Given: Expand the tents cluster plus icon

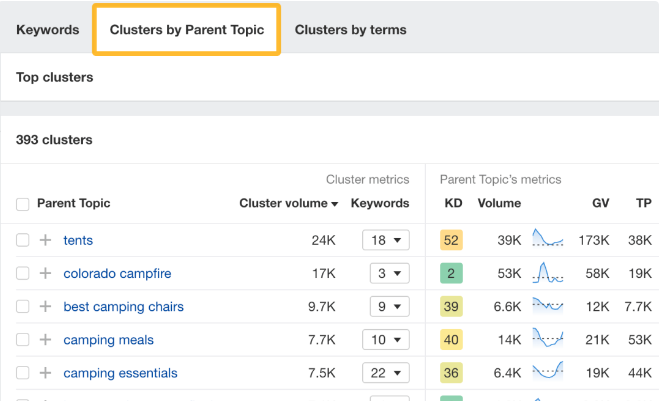Looking at the screenshot, I should coord(45,240).
